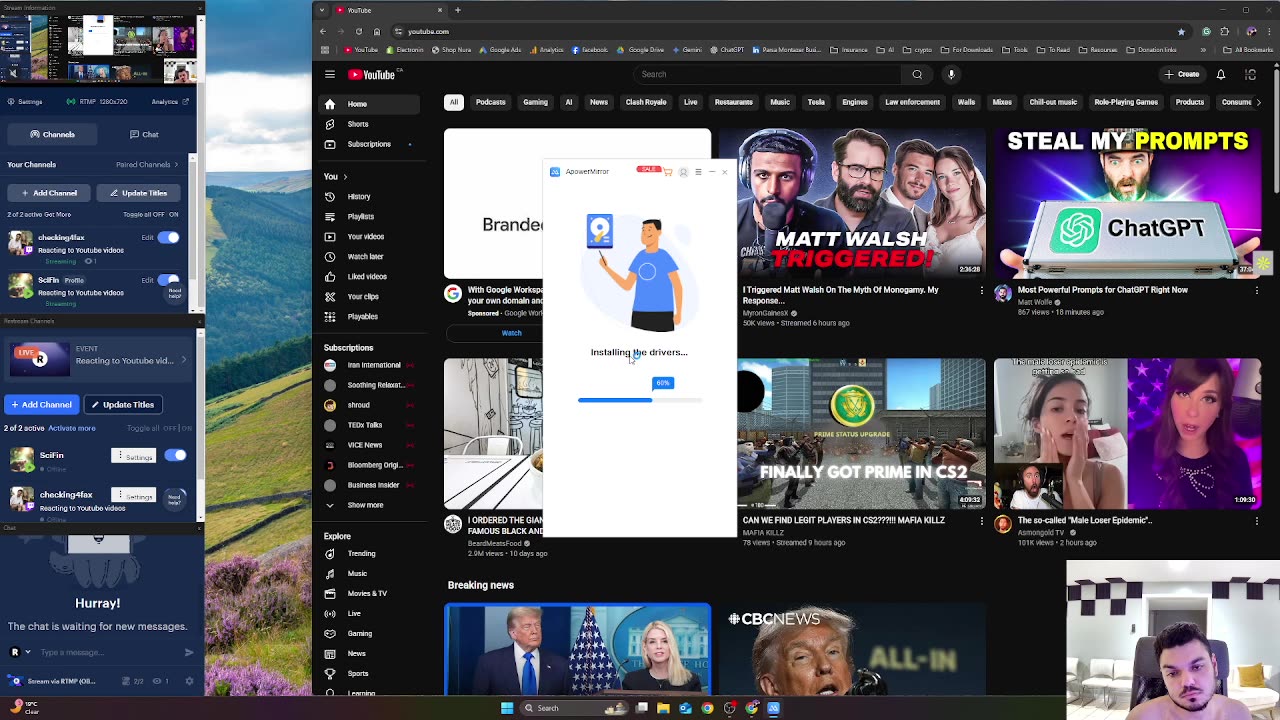Click the YouTube search magnifier button
This screenshot has height=720, width=1280.
(917, 74)
